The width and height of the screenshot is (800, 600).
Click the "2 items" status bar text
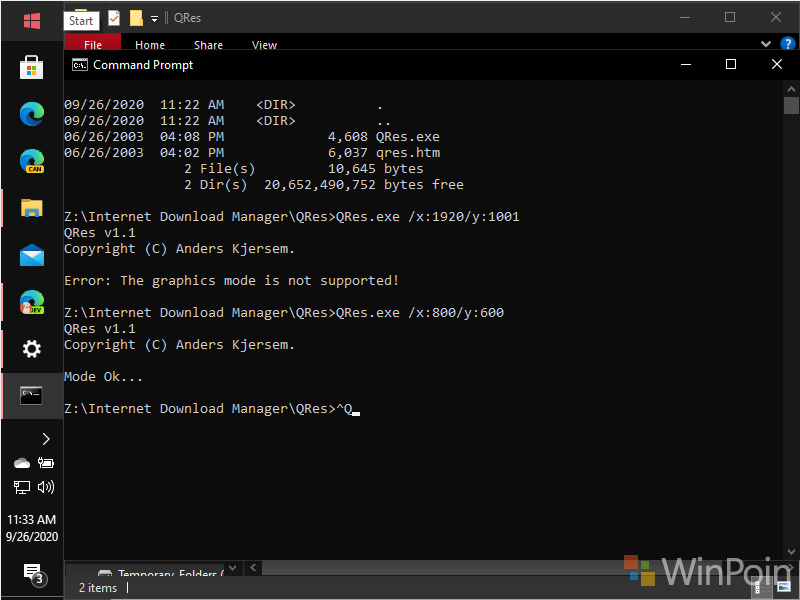coord(97,588)
